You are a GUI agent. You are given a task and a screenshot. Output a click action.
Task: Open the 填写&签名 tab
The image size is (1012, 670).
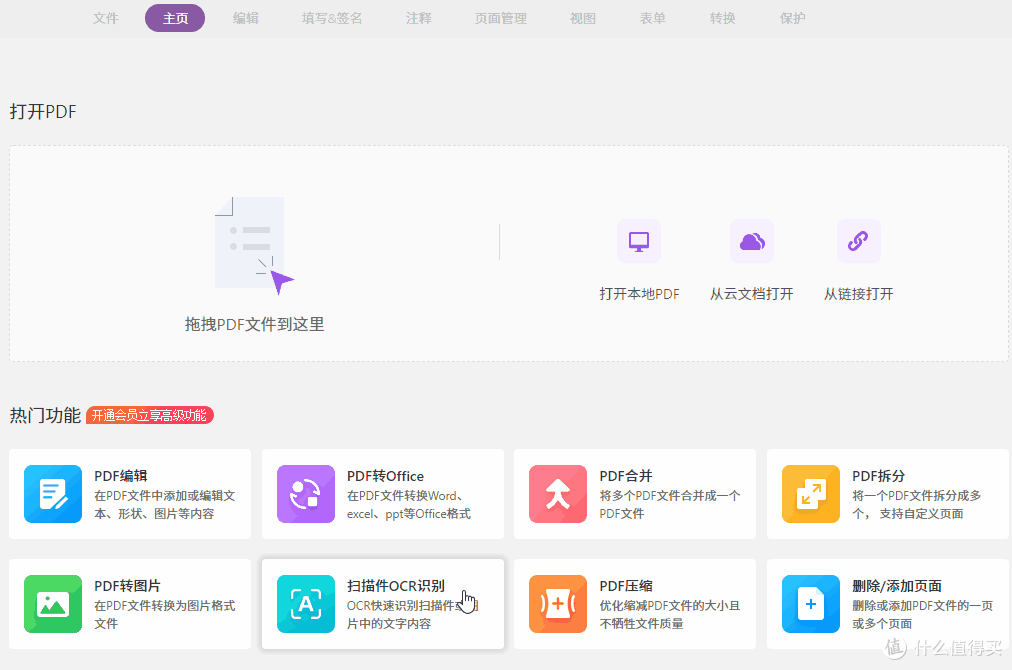pos(332,18)
